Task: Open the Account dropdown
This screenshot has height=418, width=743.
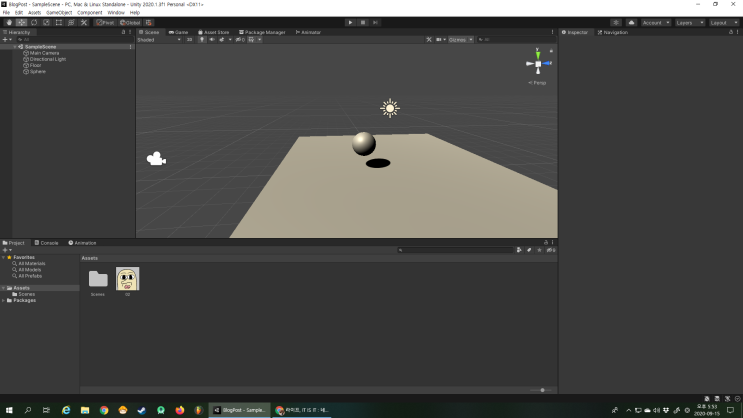Action: tap(656, 22)
